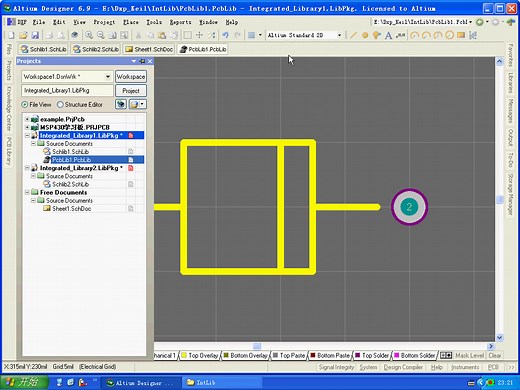This screenshot has height=390, width=520.
Task: Switch to the IntLib folder taskbar item
Action: pyautogui.click(x=221, y=382)
